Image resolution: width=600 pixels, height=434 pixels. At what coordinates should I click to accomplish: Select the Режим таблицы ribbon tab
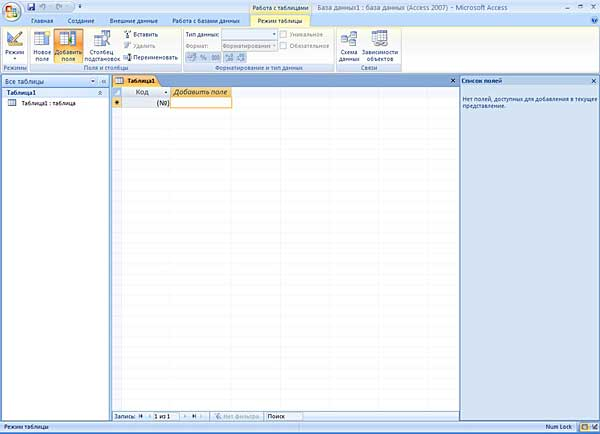pos(280,21)
